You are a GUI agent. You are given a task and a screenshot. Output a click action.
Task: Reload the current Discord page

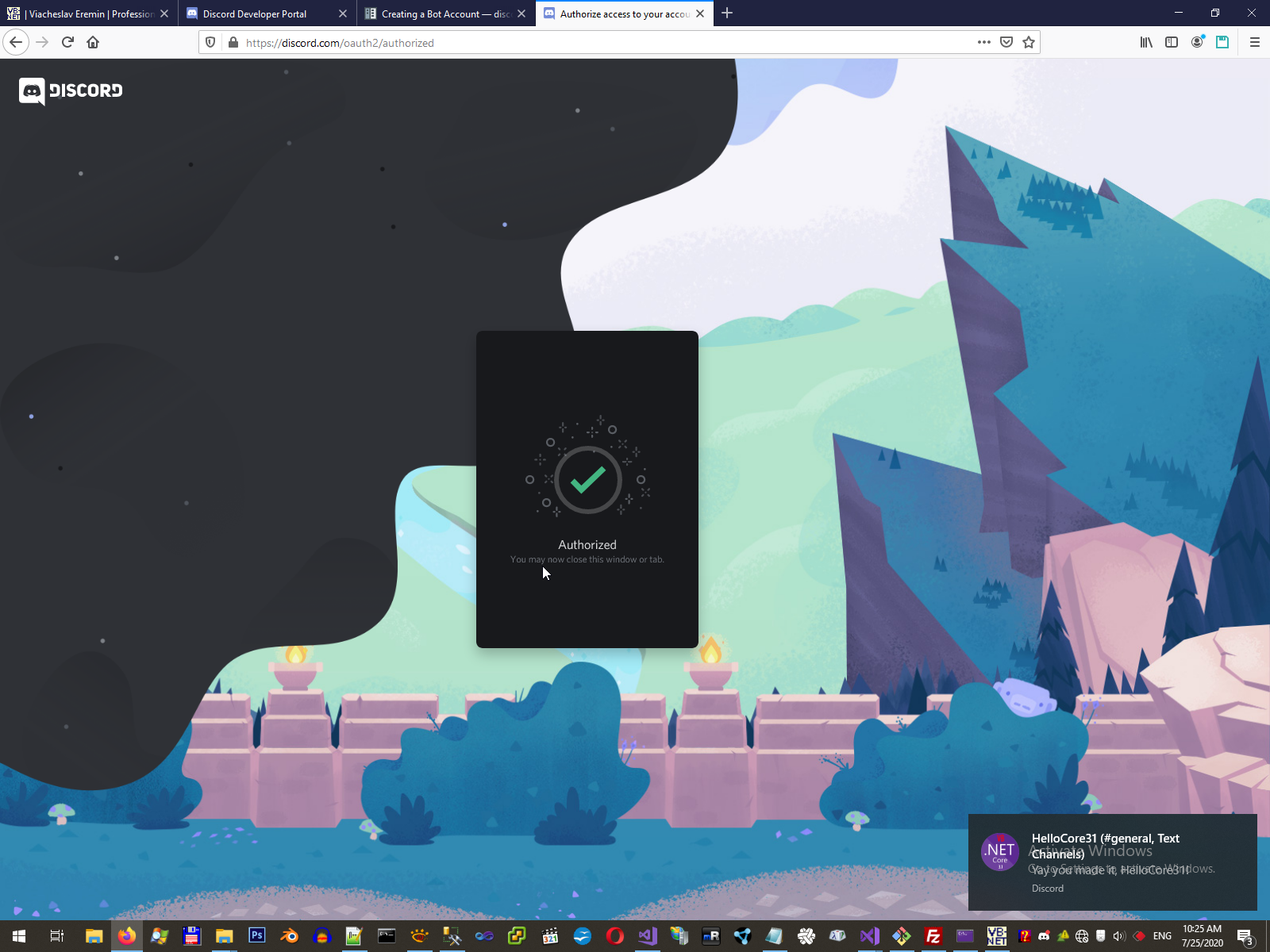tap(67, 42)
